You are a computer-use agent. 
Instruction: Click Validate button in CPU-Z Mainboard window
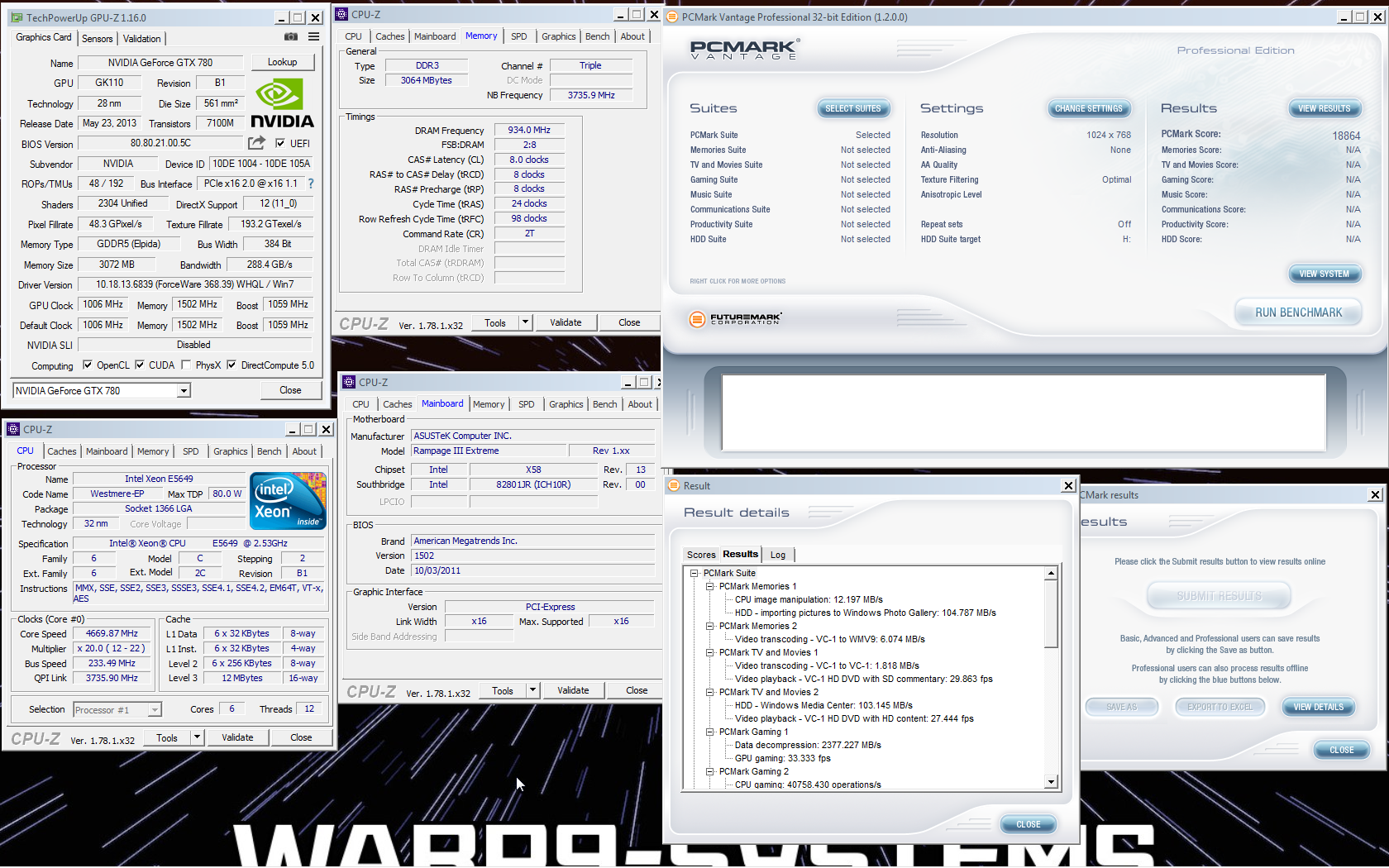coord(573,690)
